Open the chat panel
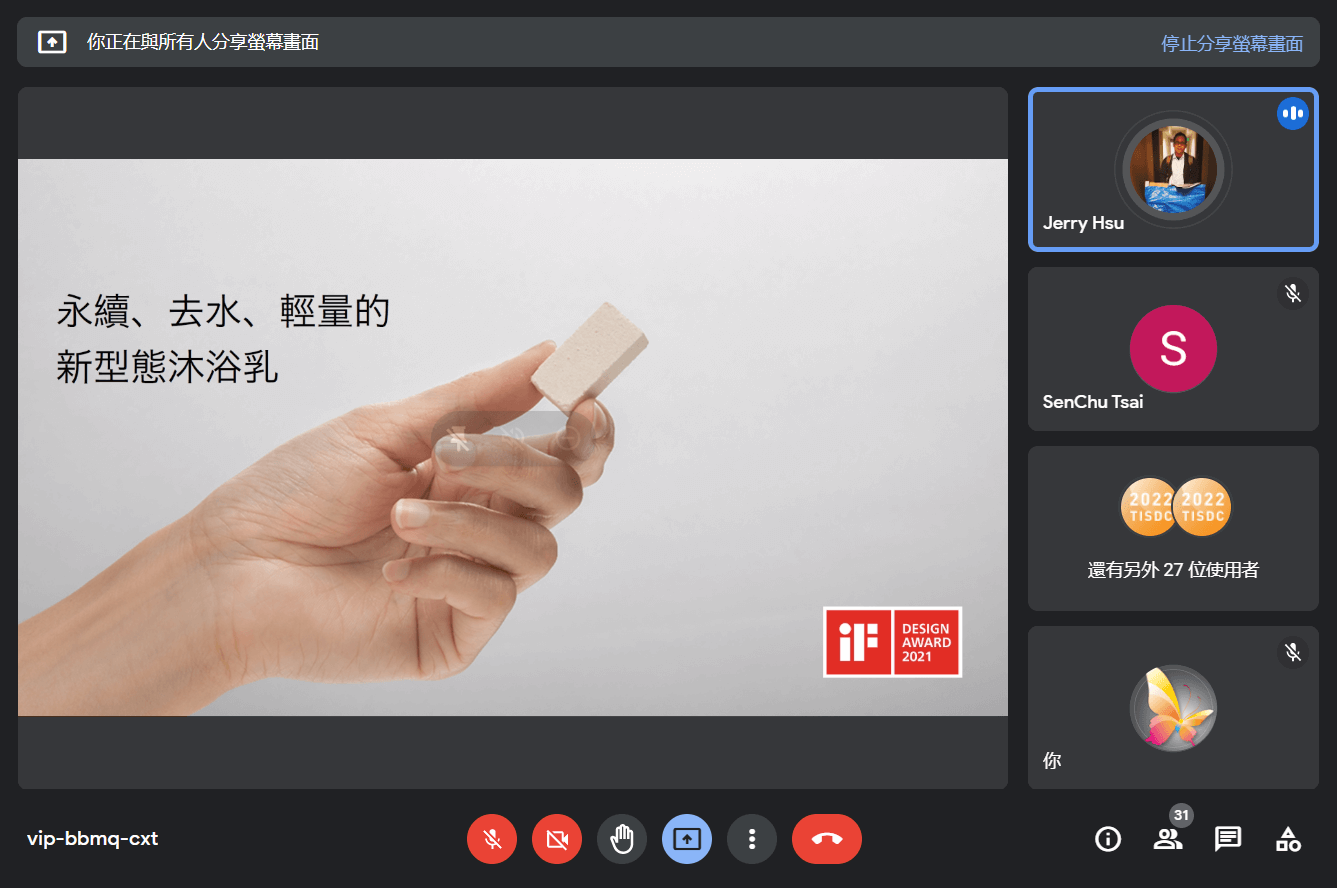 (1228, 839)
